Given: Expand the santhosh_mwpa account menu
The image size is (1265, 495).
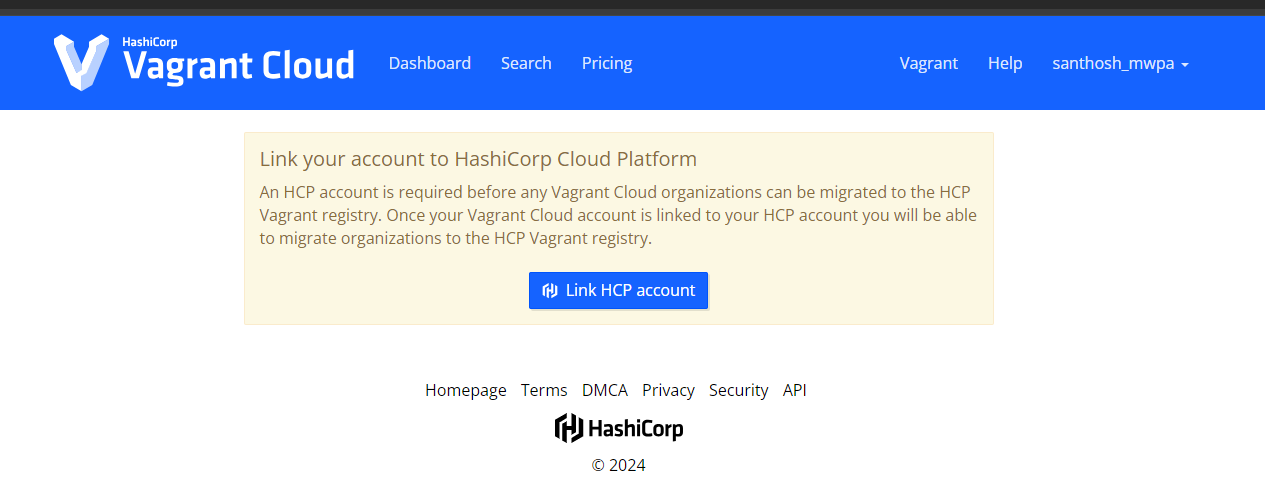Looking at the screenshot, I should tap(1113, 63).
